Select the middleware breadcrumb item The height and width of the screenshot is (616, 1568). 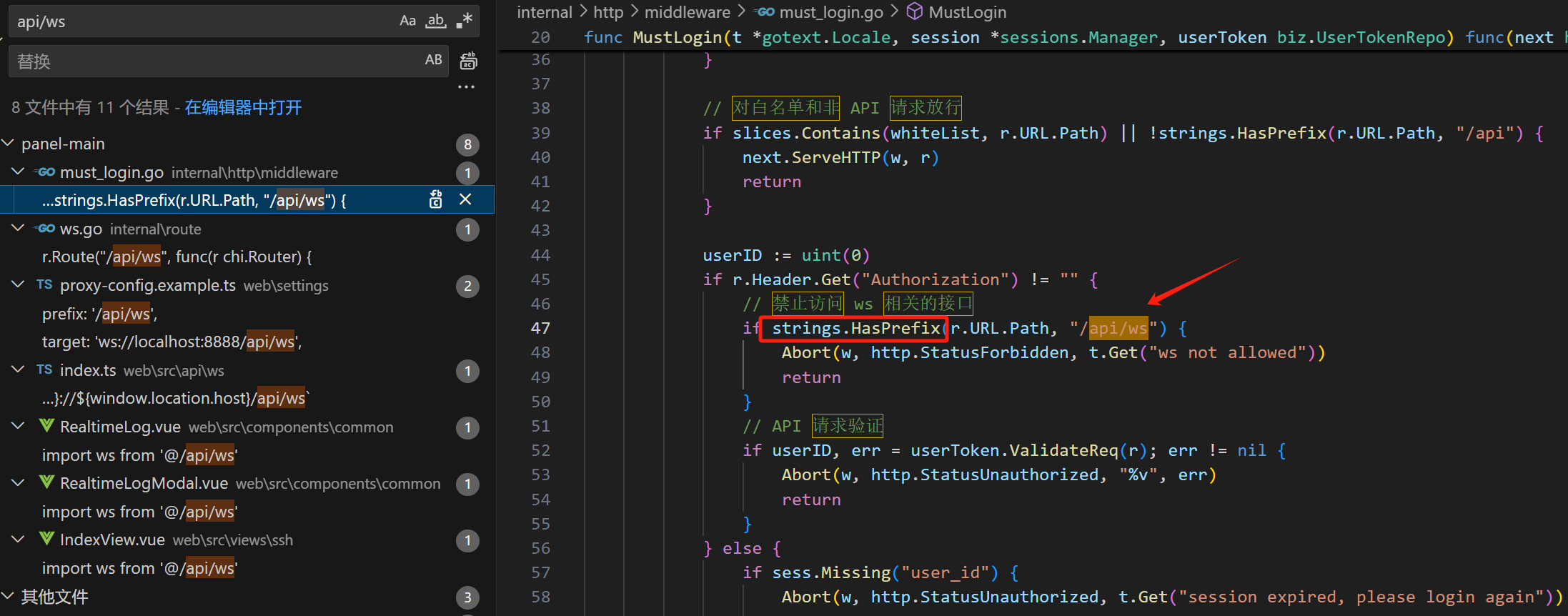pos(687,11)
